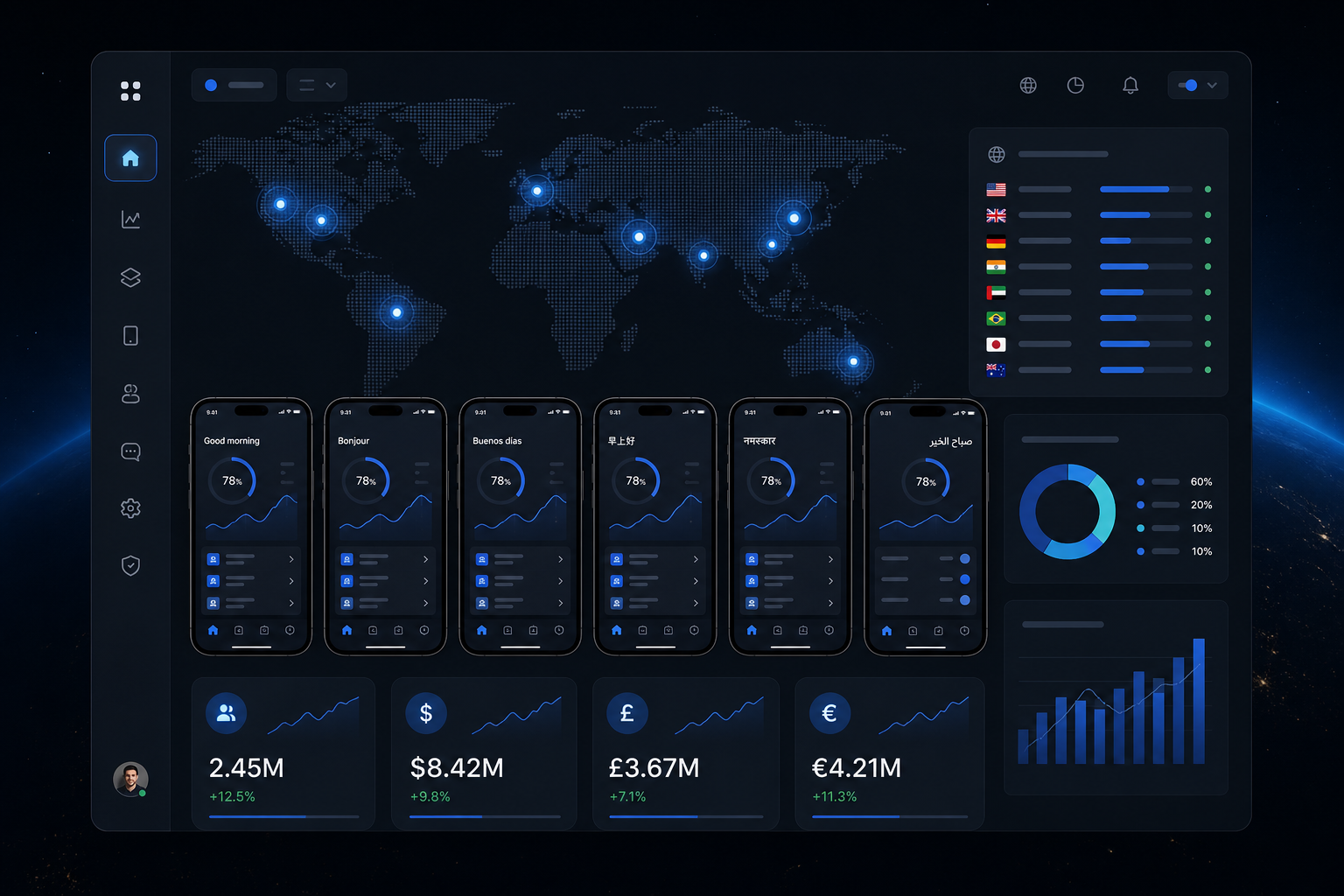Expand first list row chevron in Good morning phone
The height and width of the screenshot is (896, 1344).
(291, 558)
